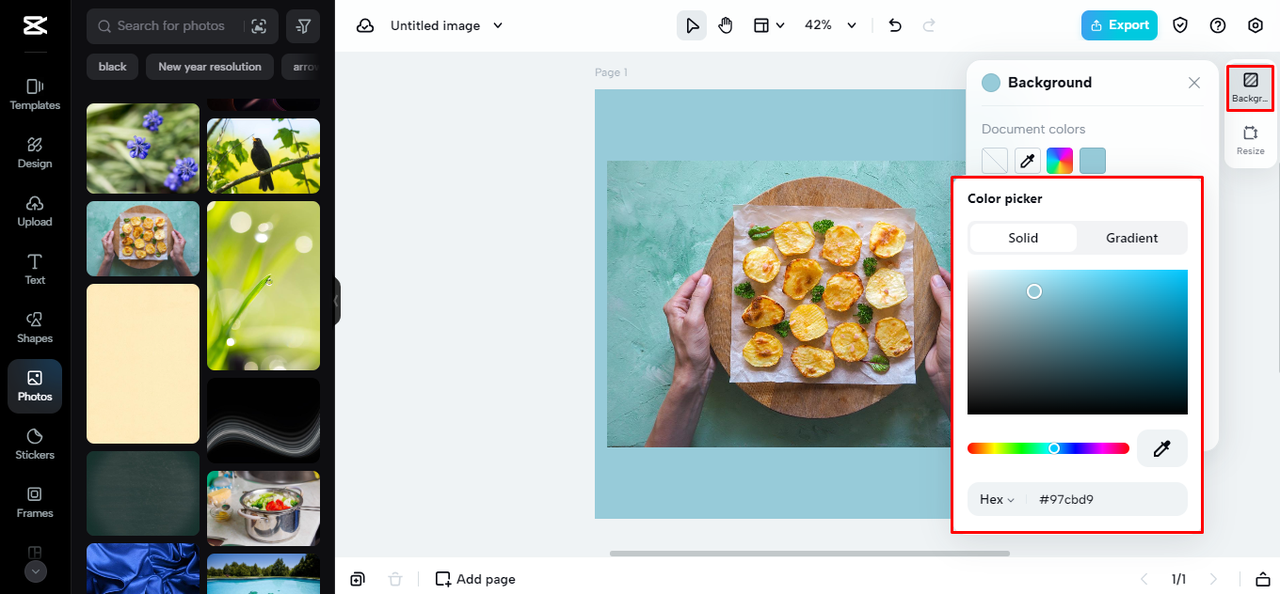Image resolution: width=1280 pixels, height=594 pixels.
Task: Redo the last action
Action: coord(929,26)
